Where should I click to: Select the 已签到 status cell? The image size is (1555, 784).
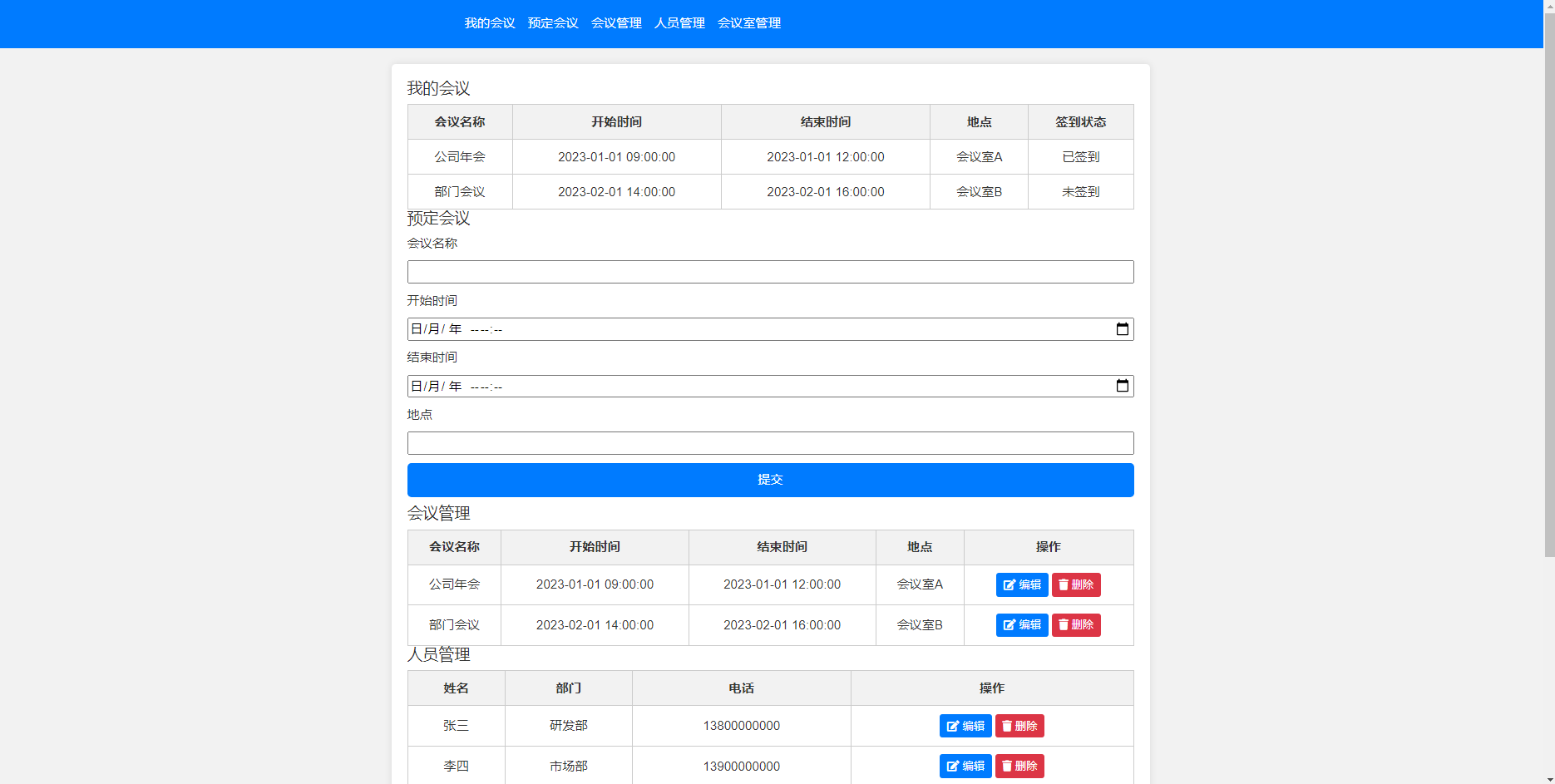pos(1080,156)
